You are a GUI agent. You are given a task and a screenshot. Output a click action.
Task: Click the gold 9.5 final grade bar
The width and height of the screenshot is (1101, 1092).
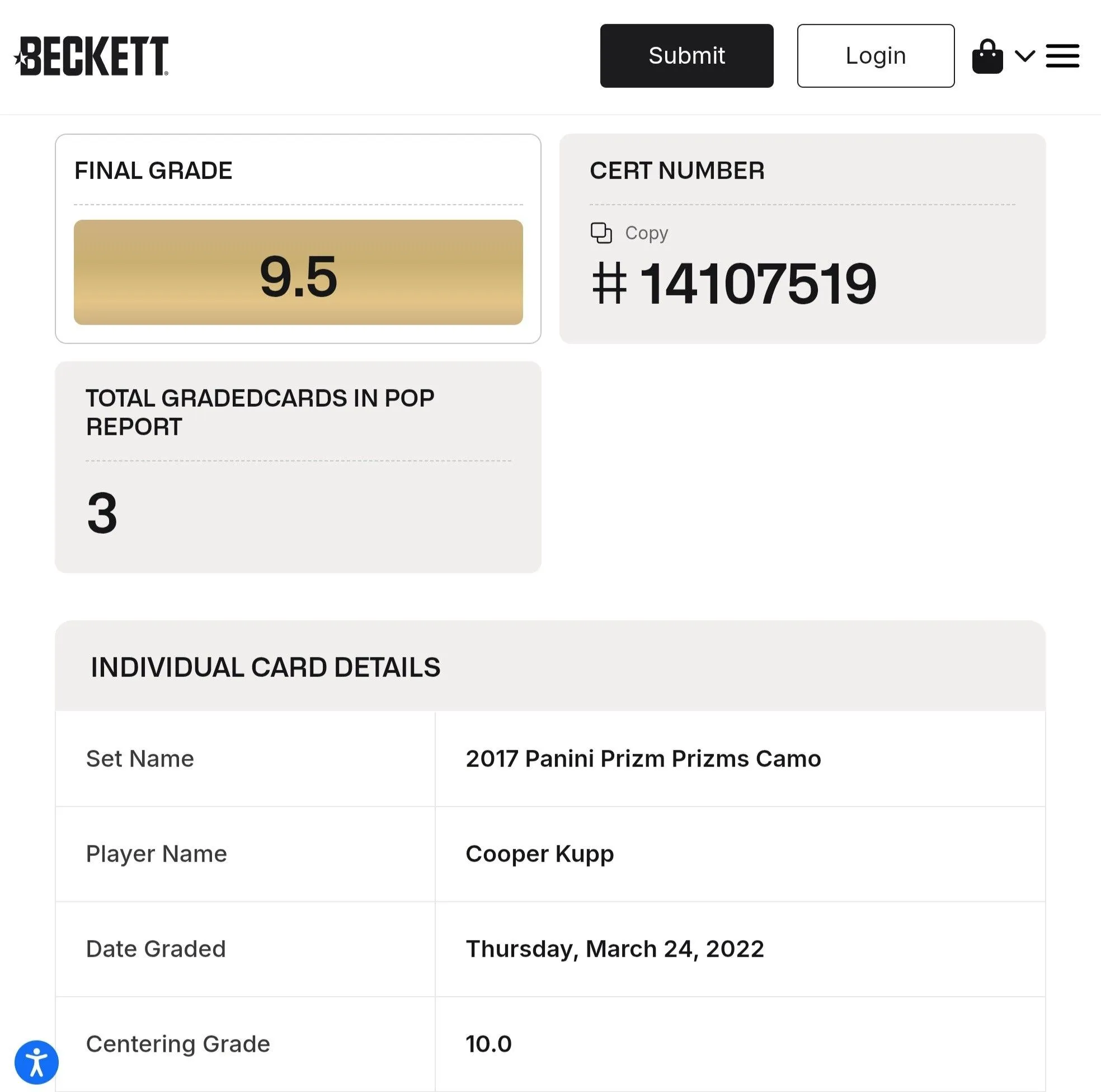[x=298, y=272]
